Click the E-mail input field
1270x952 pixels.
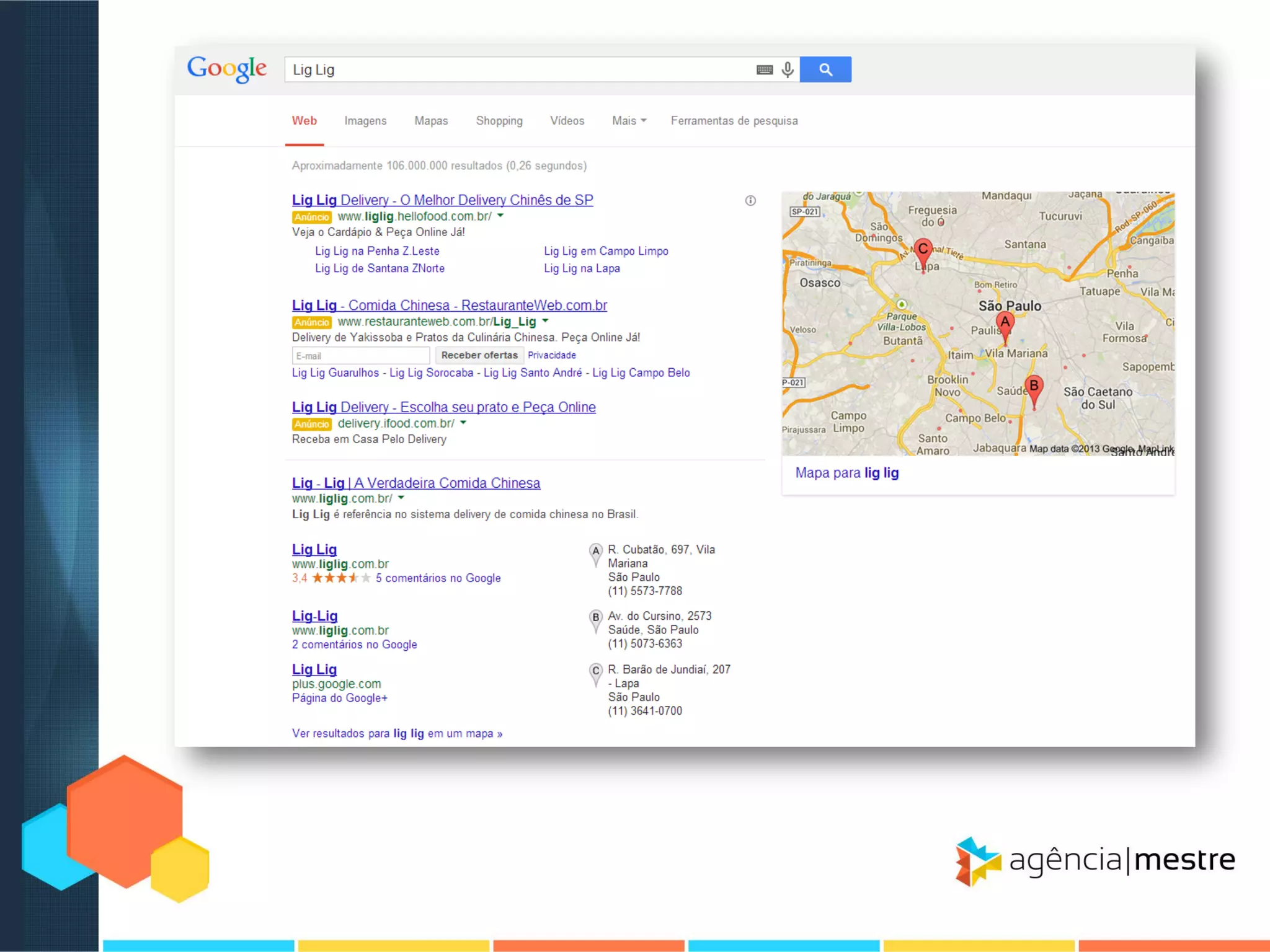point(360,356)
